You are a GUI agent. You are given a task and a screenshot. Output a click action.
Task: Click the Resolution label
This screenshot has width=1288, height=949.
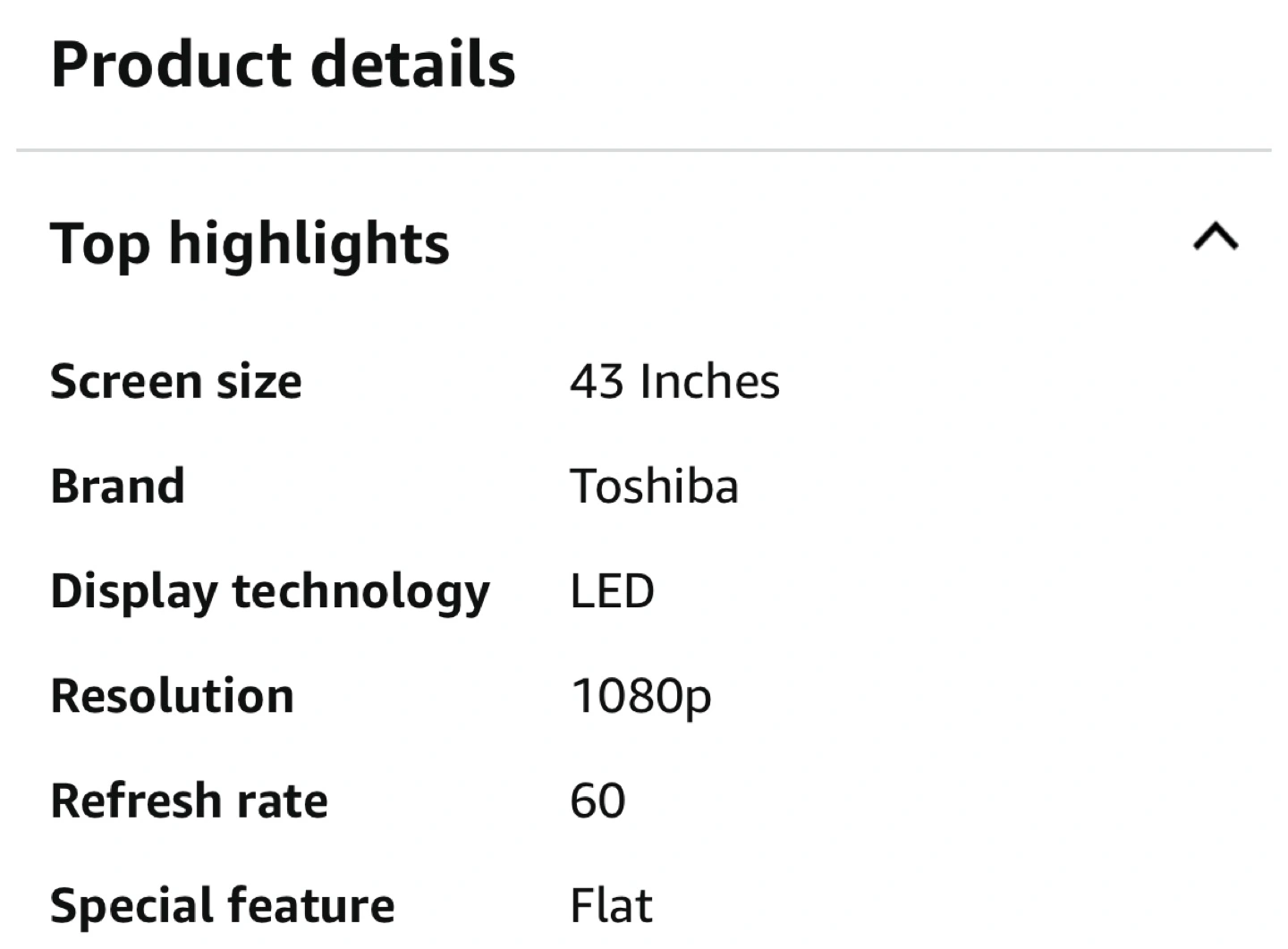pos(173,696)
